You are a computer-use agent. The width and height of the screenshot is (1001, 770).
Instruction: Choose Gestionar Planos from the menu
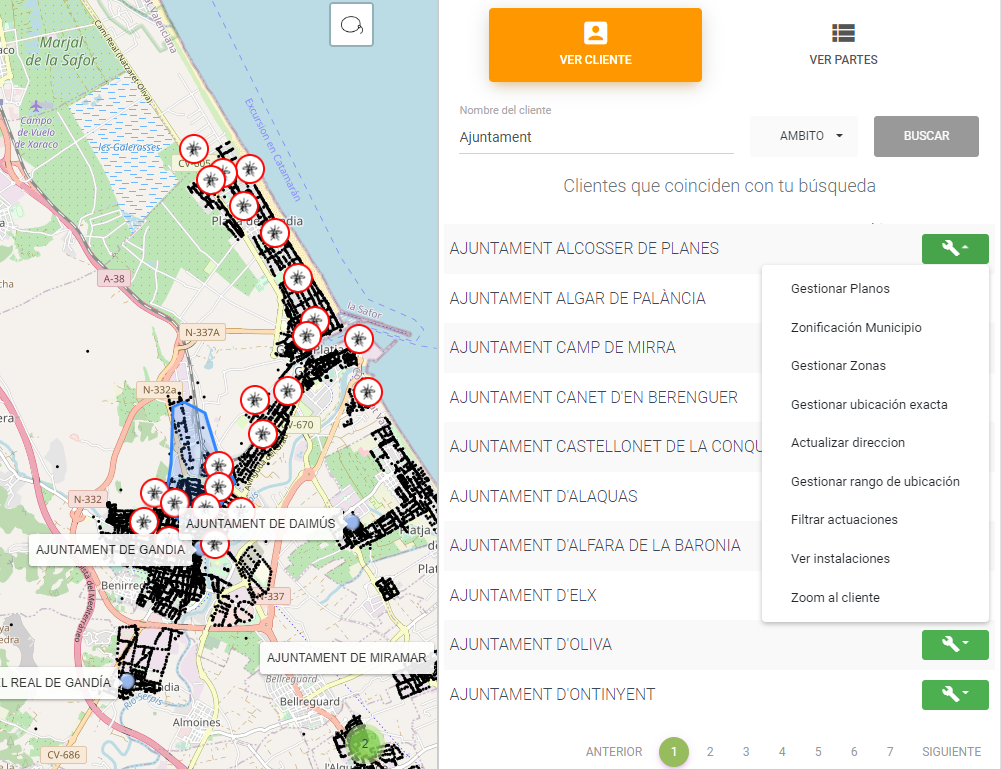(x=875, y=289)
